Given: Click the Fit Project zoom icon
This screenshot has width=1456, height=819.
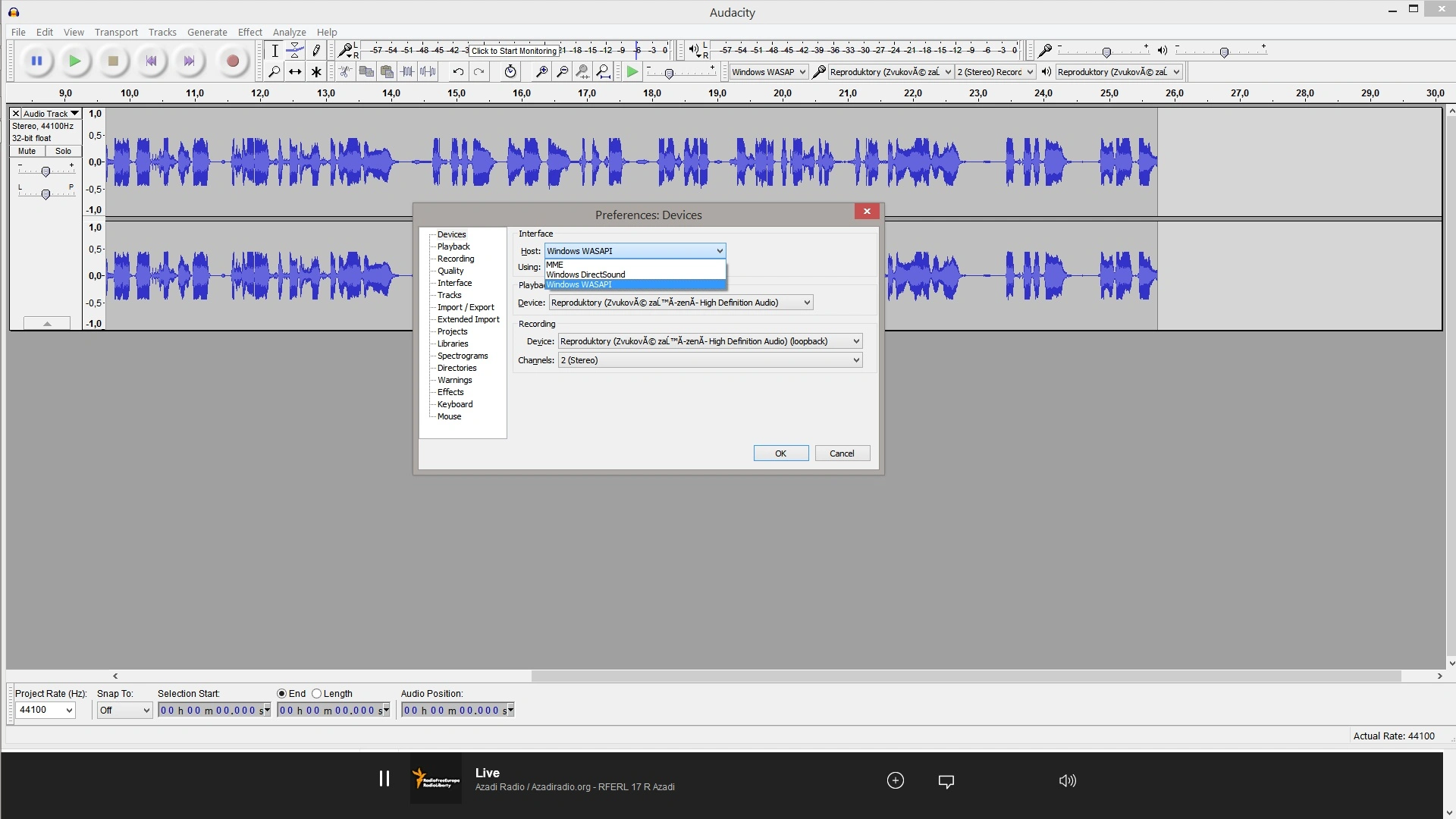Looking at the screenshot, I should point(603,71).
